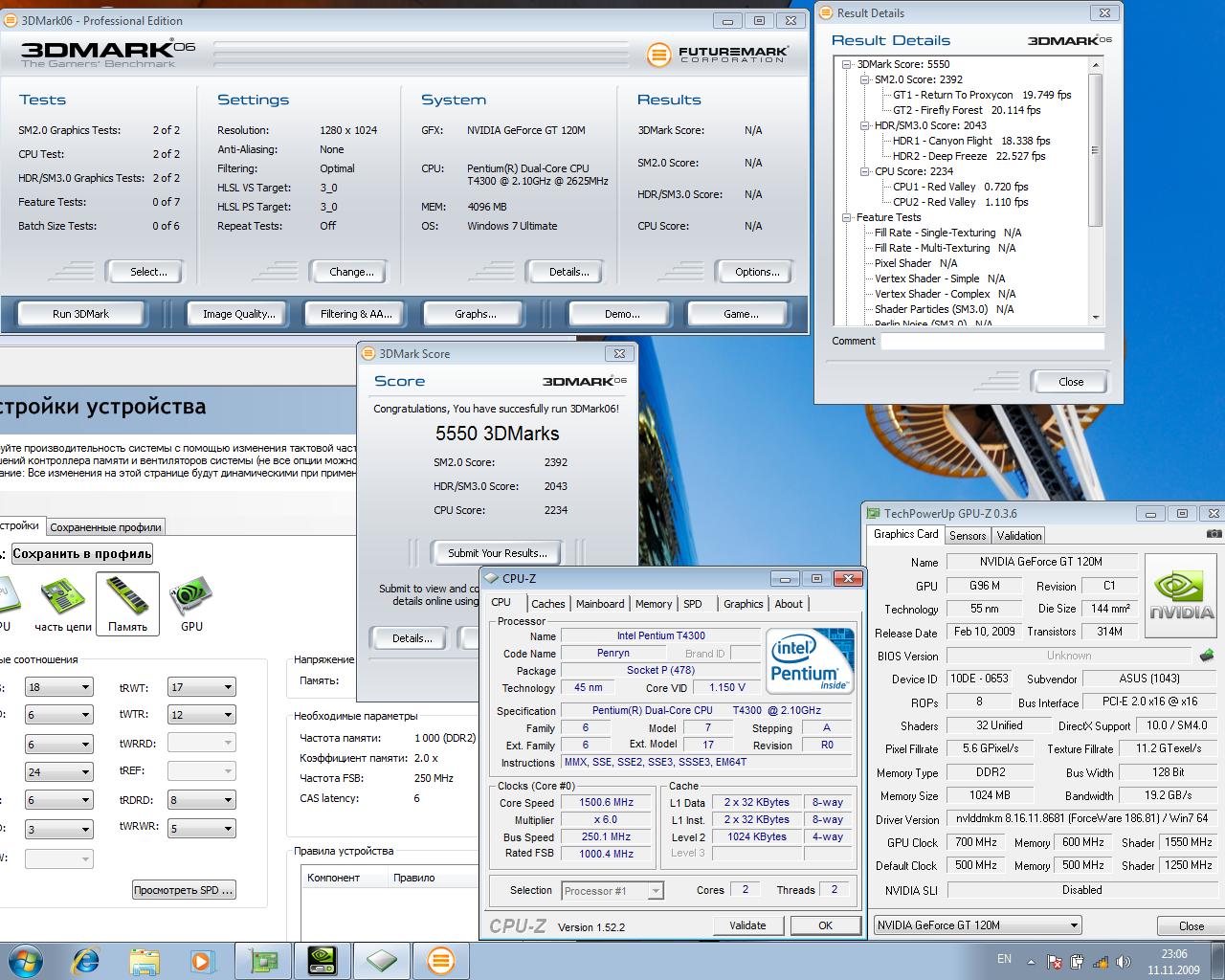Switch to the chip-shaped taskbar app
The height and width of the screenshot is (980, 1225).
(381, 960)
